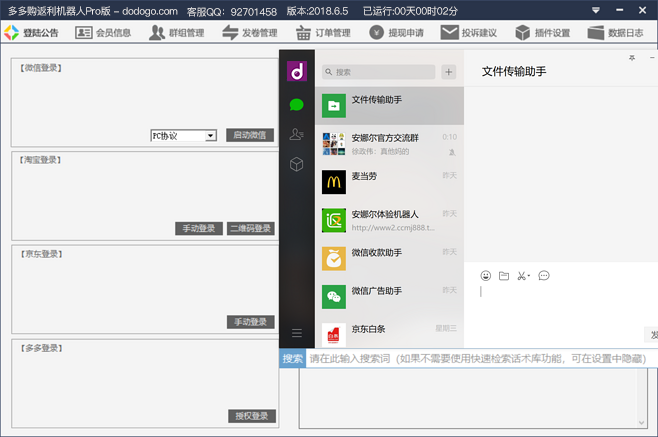Image resolution: width=658 pixels, height=437 pixels.
Task: Open the emoji picker in chat toolbar
Action: pos(486,276)
